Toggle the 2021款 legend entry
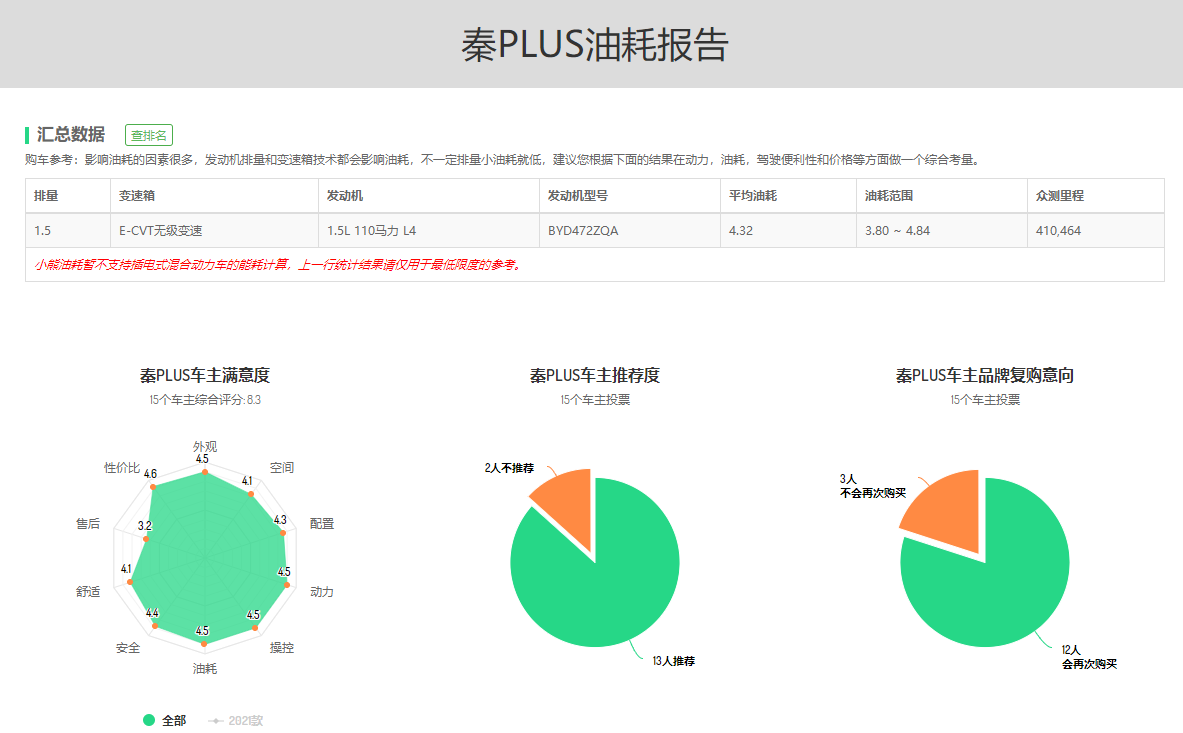Image resolution: width=1183 pixels, height=733 pixels. [235, 720]
